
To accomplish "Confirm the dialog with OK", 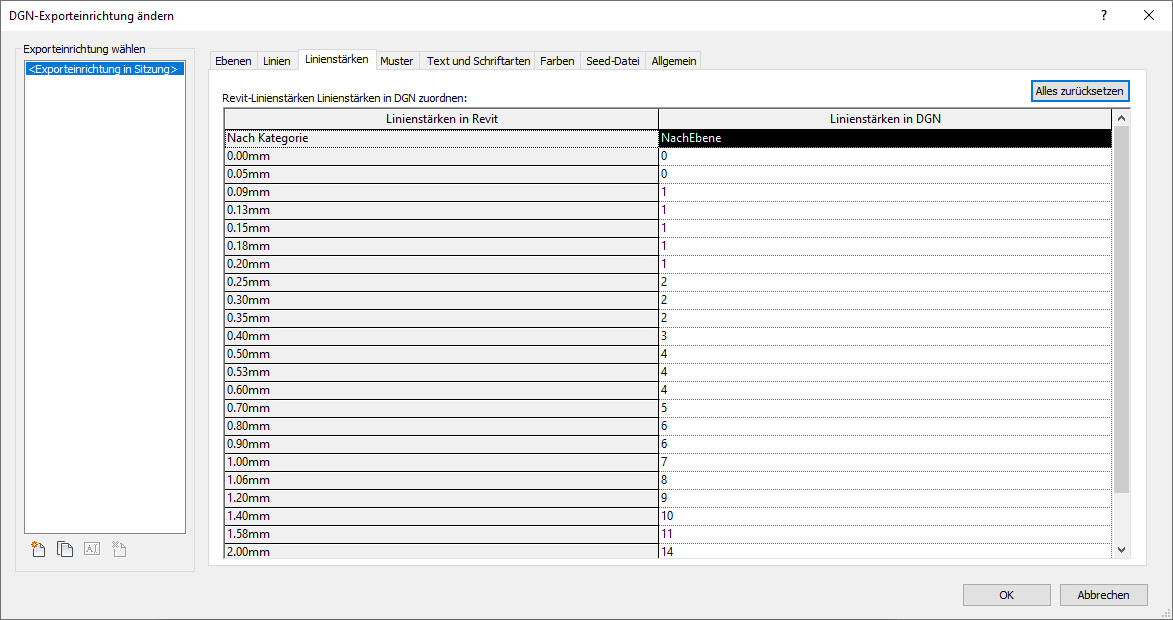I will tap(1006, 595).
